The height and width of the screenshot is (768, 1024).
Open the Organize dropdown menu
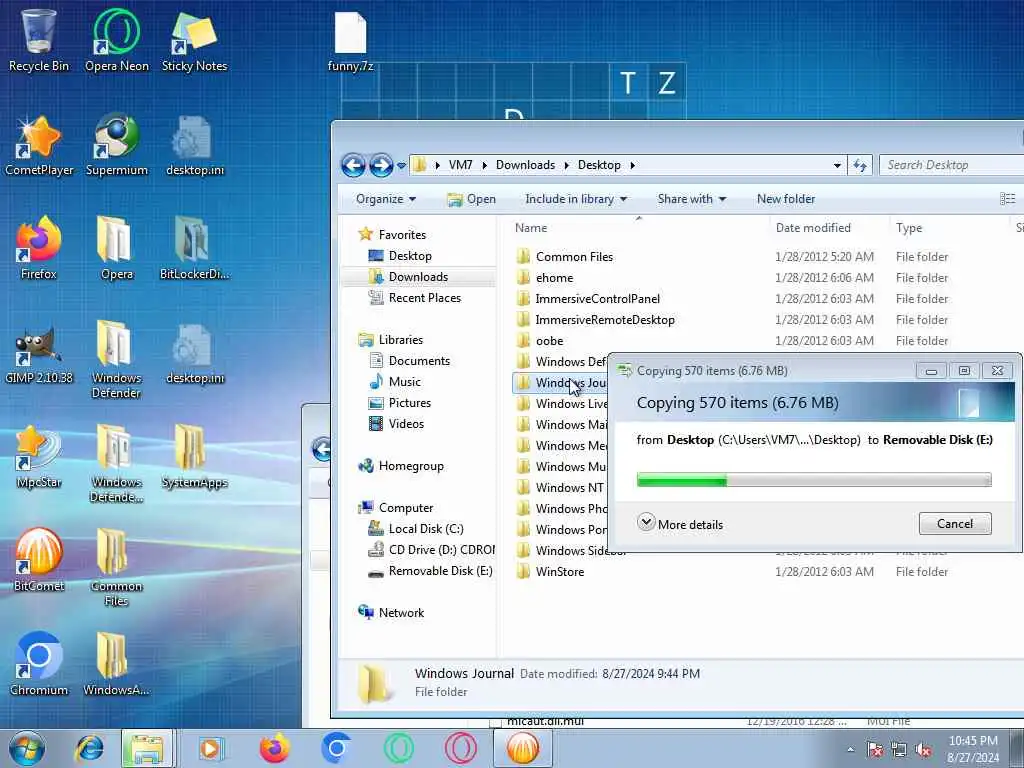[x=386, y=199]
